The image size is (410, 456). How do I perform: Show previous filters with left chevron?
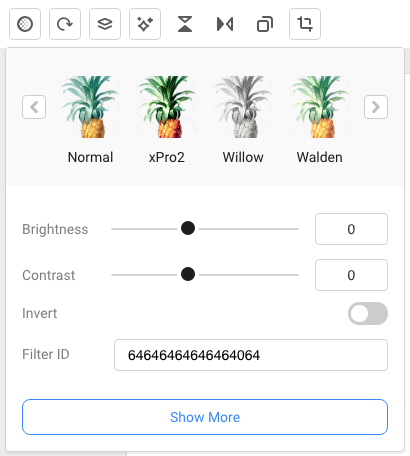34,107
